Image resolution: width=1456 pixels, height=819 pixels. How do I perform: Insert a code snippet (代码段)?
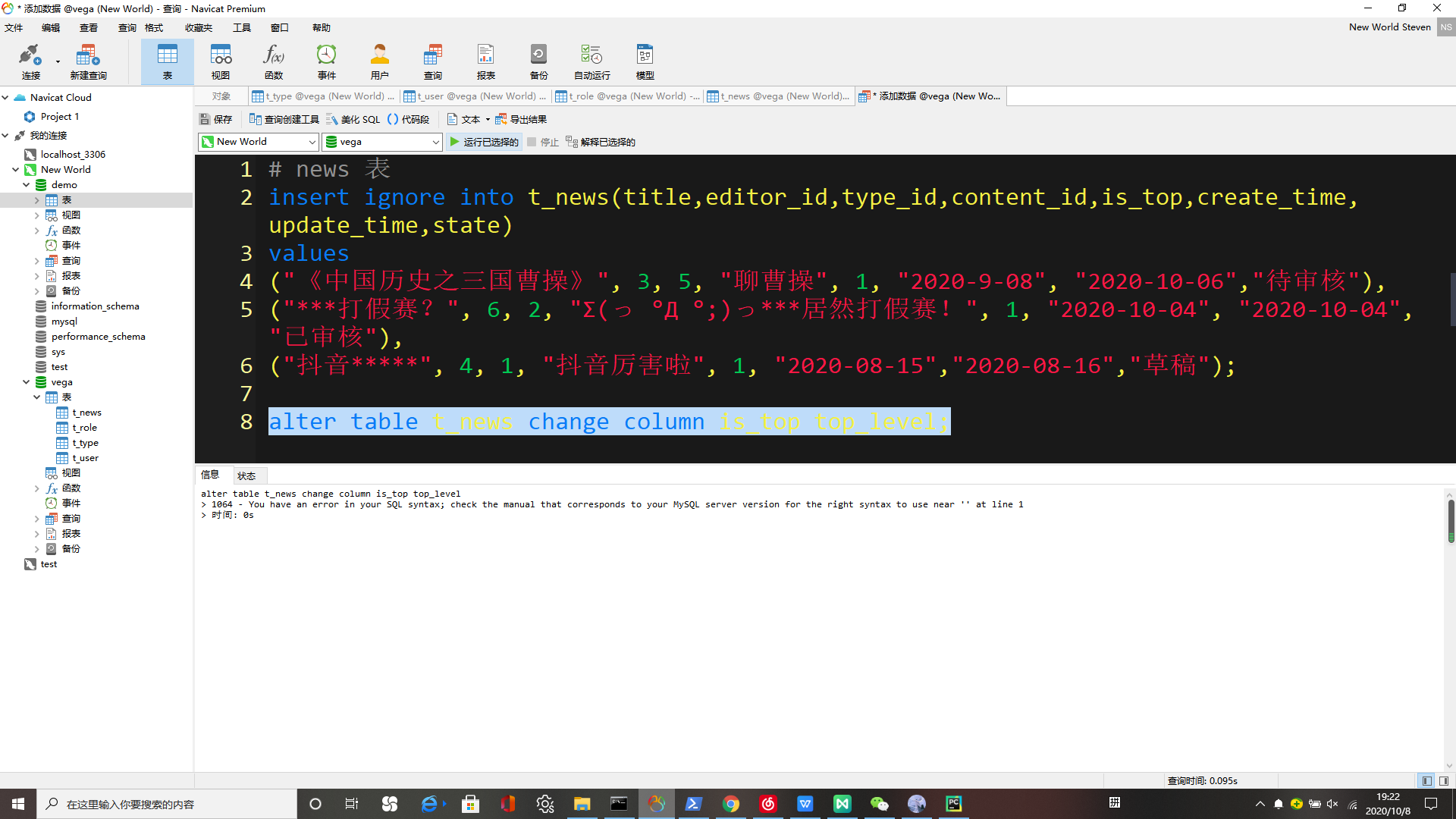409,119
